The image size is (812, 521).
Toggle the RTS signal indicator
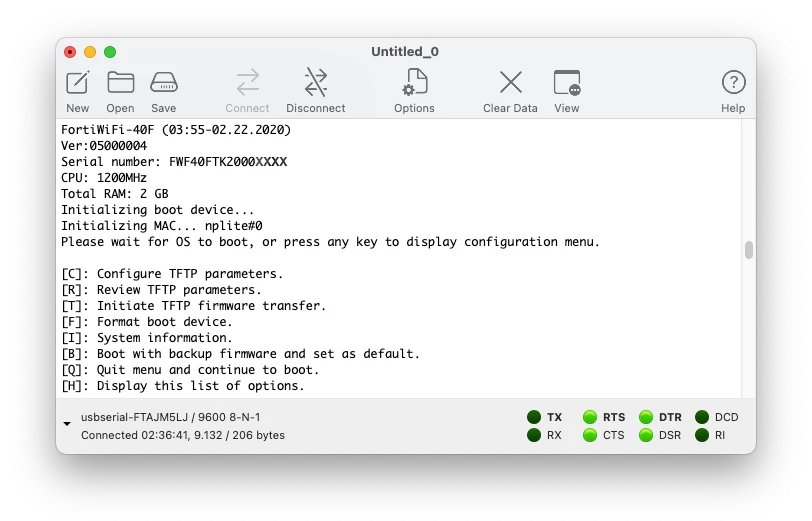(x=590, y=417)
